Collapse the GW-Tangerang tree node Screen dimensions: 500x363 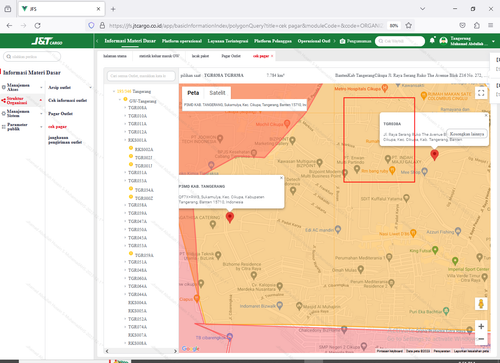120,100
